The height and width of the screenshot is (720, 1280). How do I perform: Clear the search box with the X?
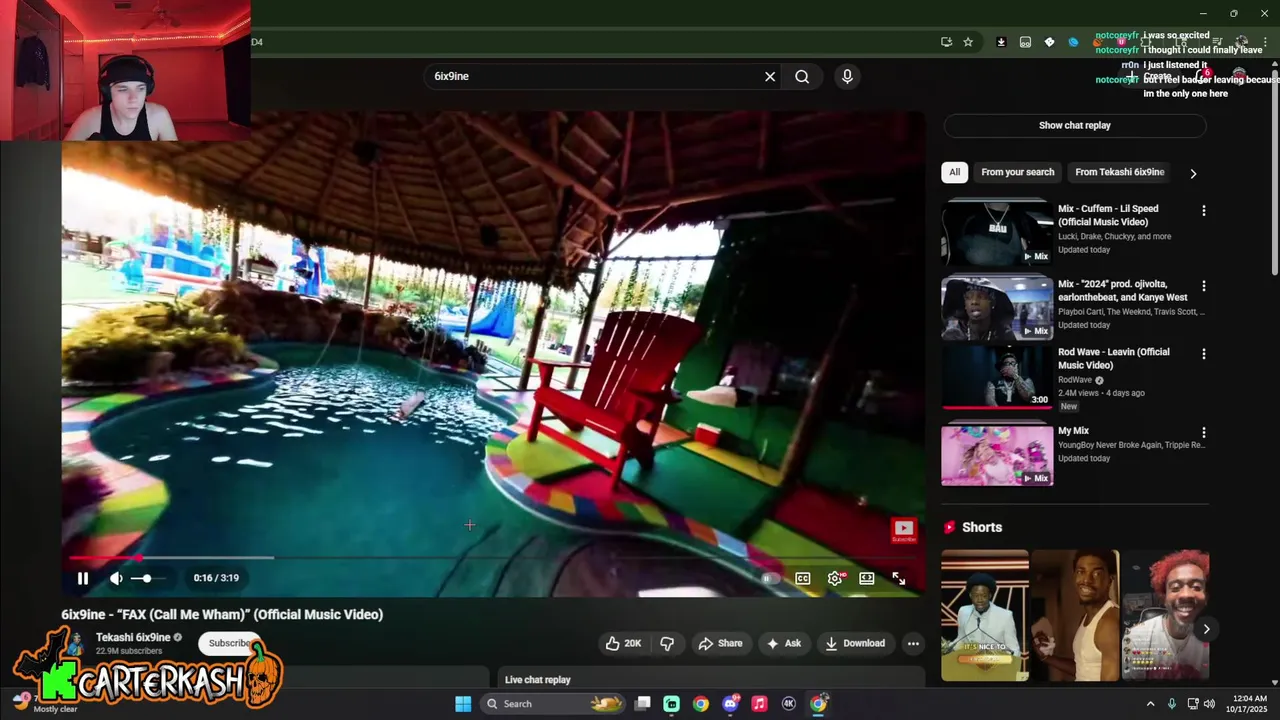pyautogui.click(x=770, y=76)
